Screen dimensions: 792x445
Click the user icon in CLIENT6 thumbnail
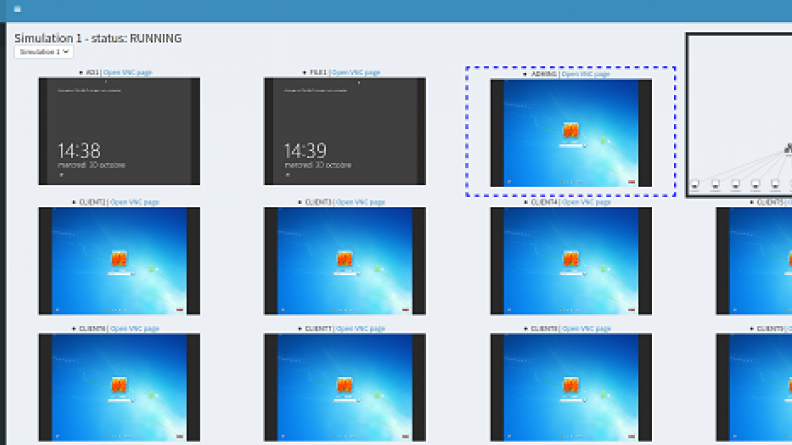click(x=119, y=385)
